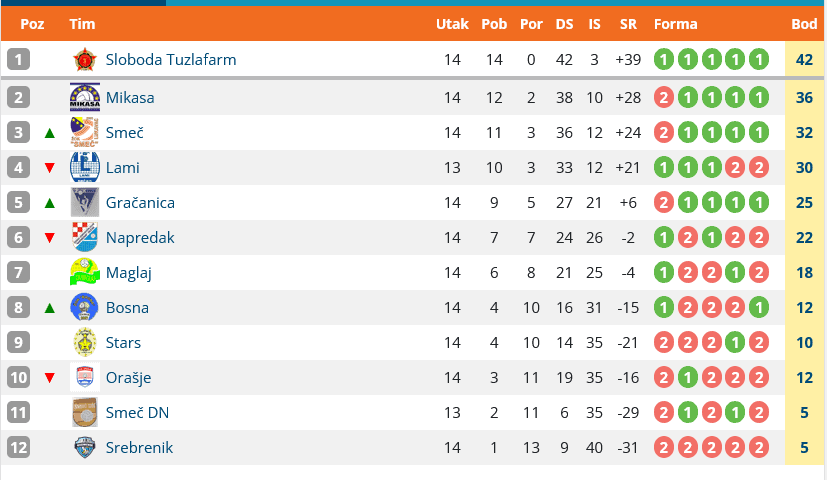The width and height of the screenshot is (827, 480).
Task: Click the Napredak checkered crest
Action: [x=85, y=238]
